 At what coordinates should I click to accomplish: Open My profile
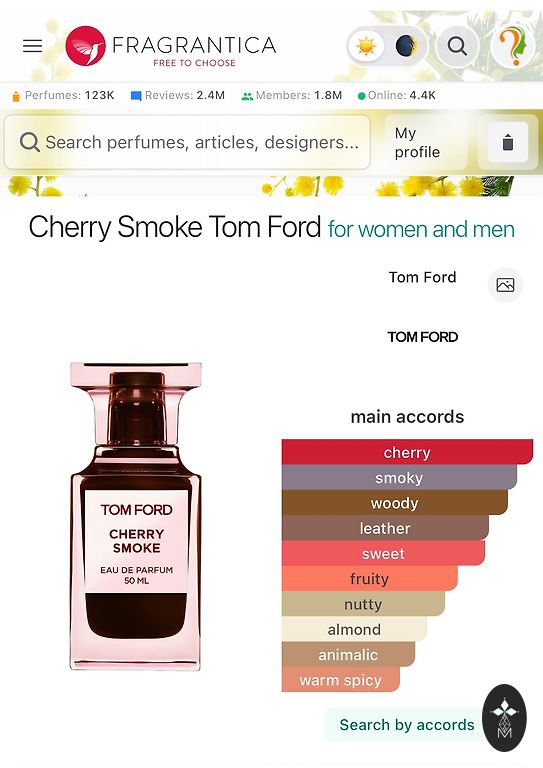tap(417, 143)
